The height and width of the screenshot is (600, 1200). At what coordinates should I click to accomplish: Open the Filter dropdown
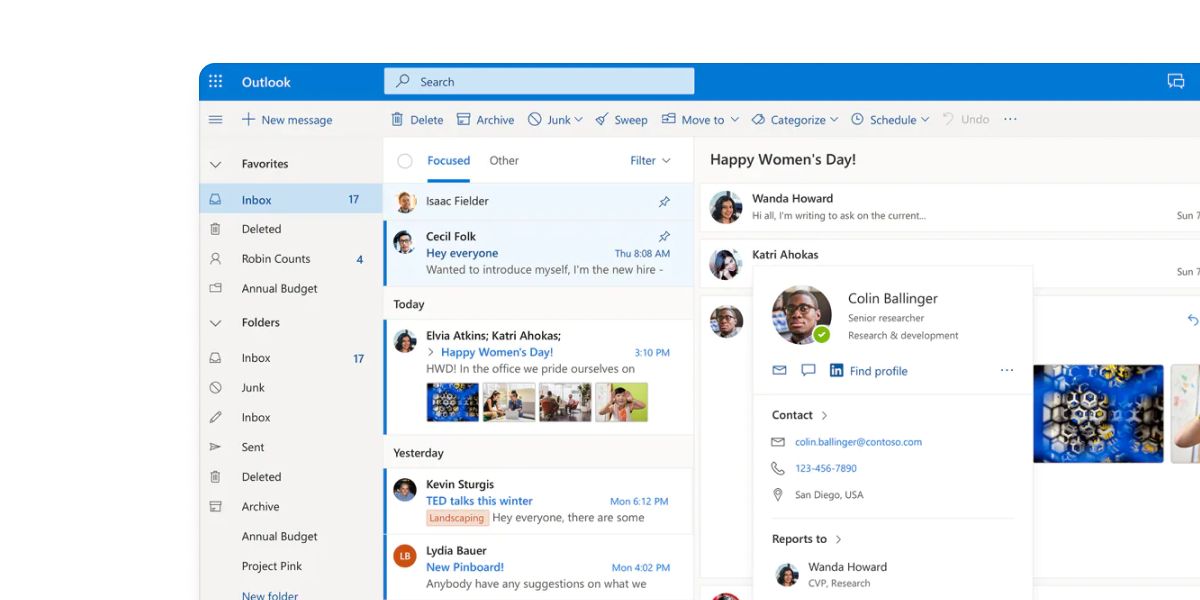click(650, 160)
